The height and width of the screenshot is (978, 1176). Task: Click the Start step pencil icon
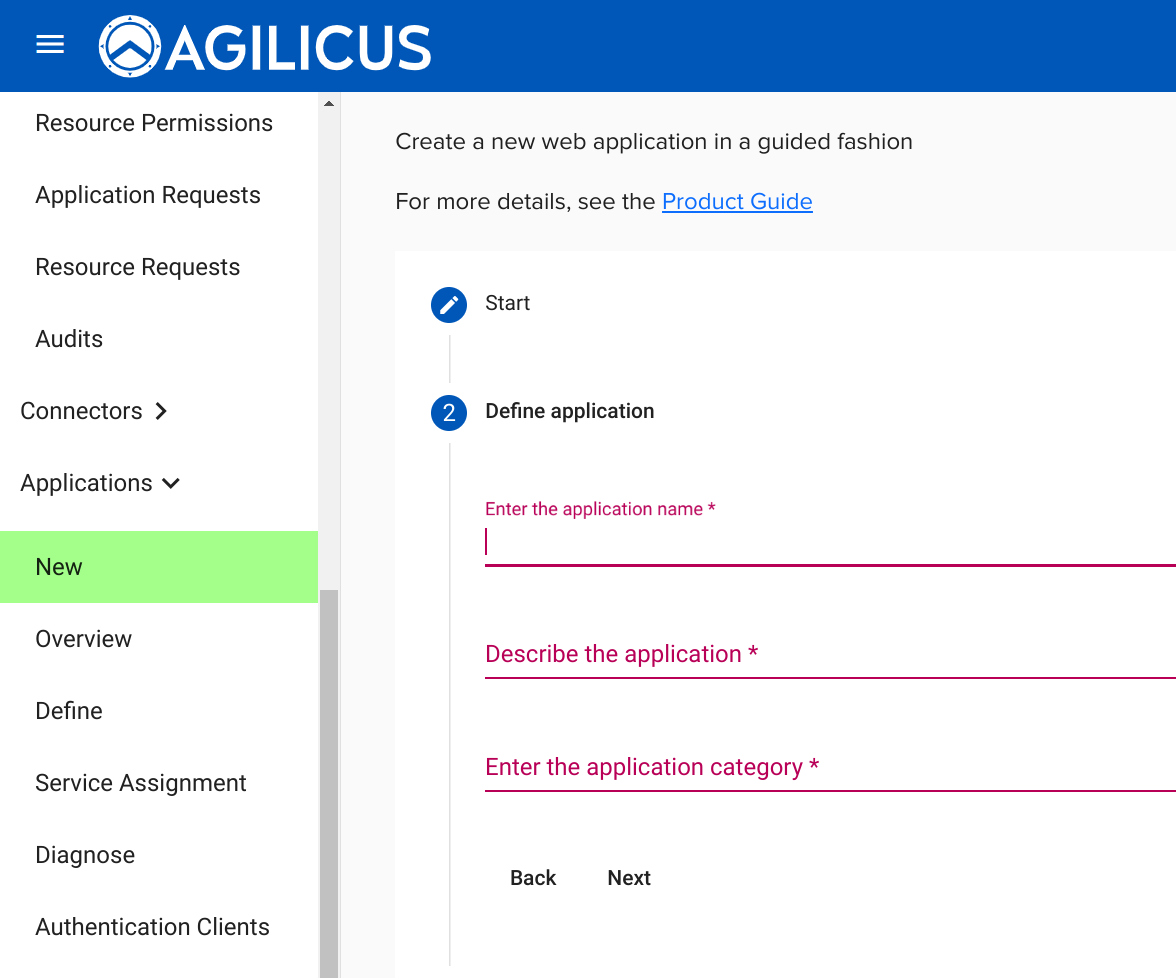point(449,305)
